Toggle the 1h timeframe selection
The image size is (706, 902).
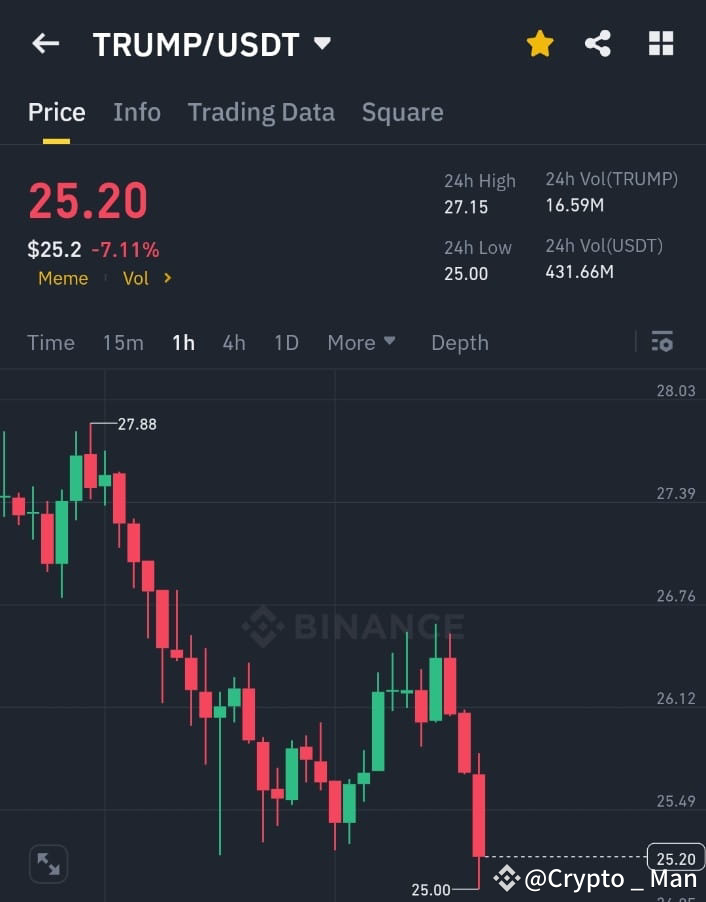tap(183, 342)
